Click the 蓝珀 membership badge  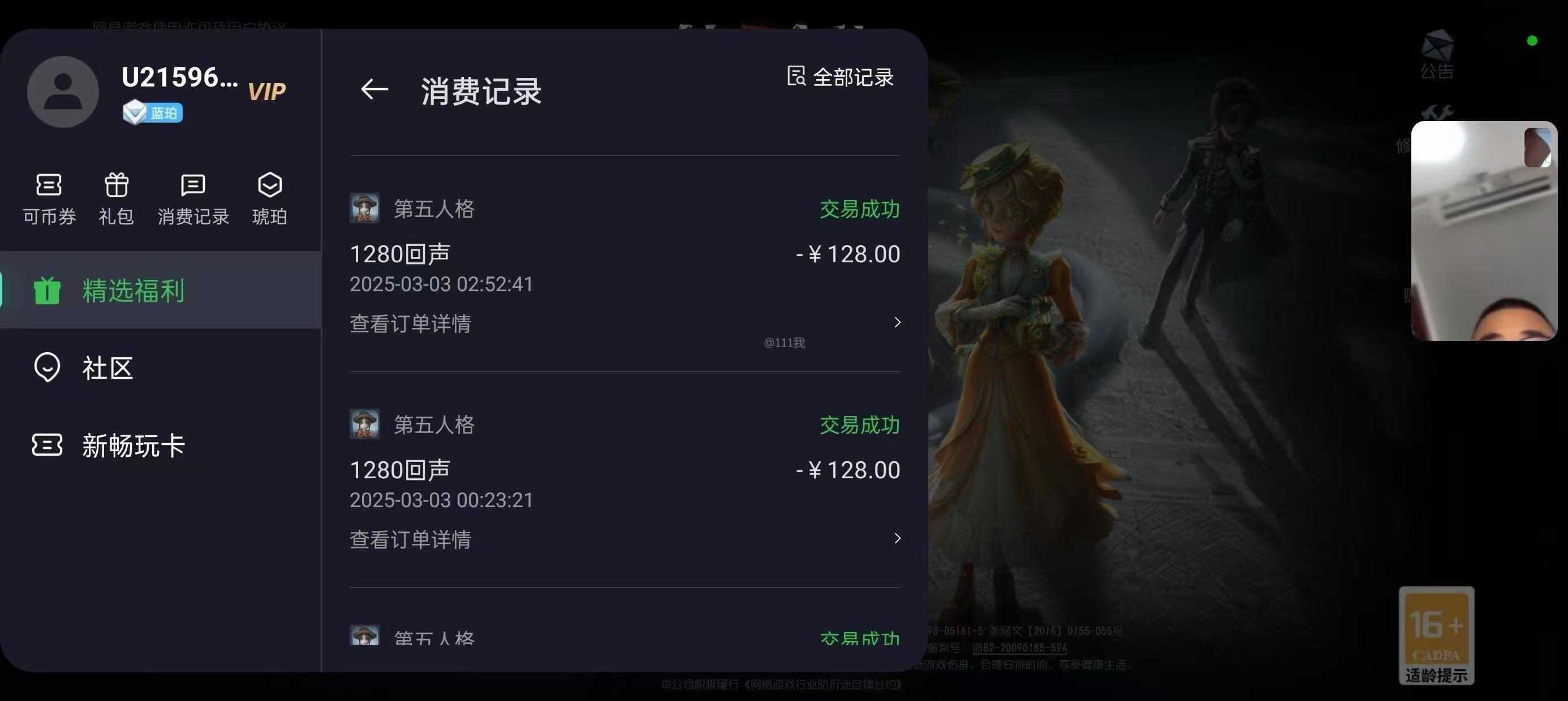point(152,112)
